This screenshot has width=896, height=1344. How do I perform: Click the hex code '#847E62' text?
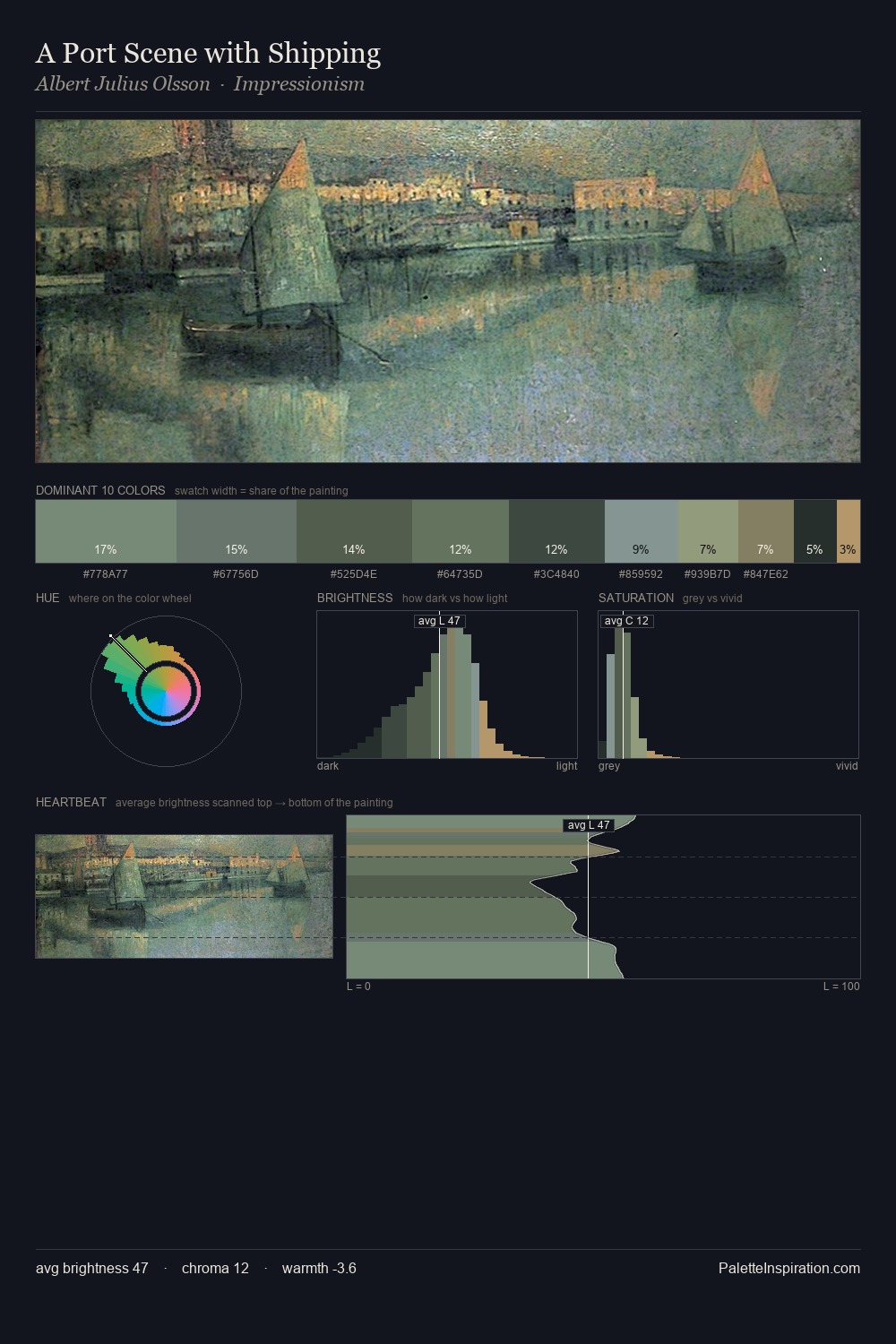click(766, 574)
